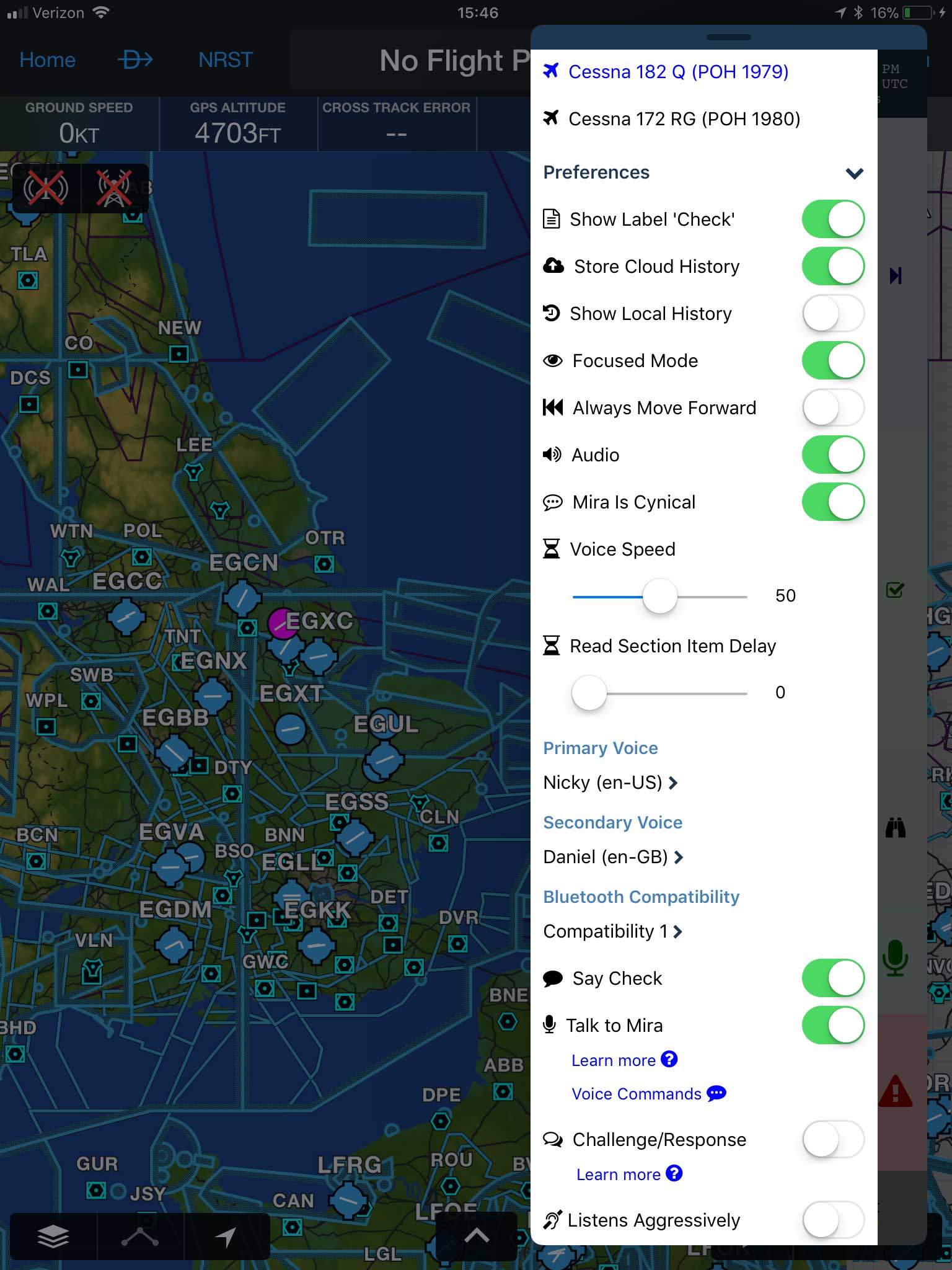Tap the panel's top drag handle
This screenshot has width=952, height=1270.
[x=728, y=37]
